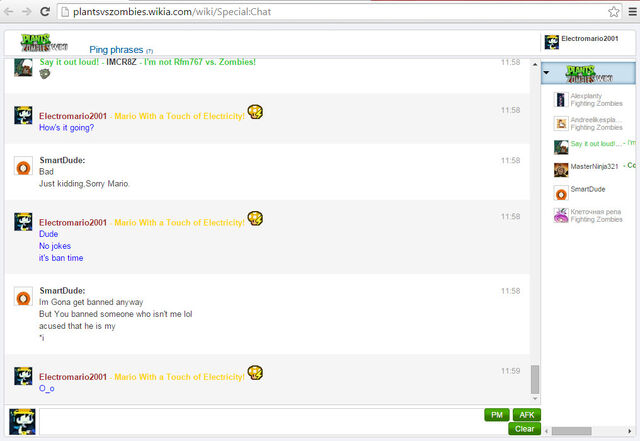The width and height of the screenshot is (640, 441).
Task: Click sidebar horizontal scrollbar right arrow
Action: (x=629, y=431)
